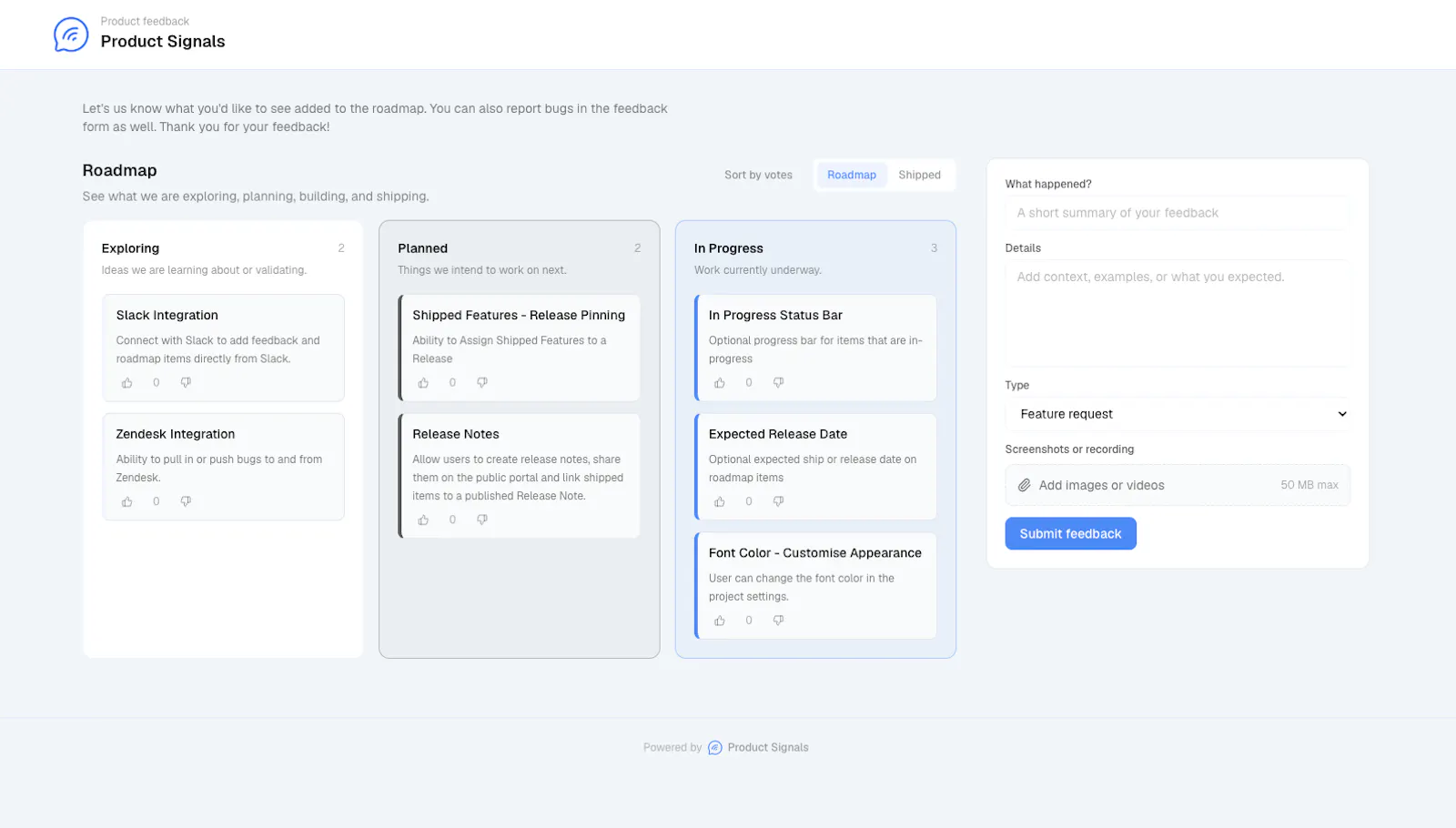Click the In Progress column heading
The image size is (1456, 828).
click(728, 248)
